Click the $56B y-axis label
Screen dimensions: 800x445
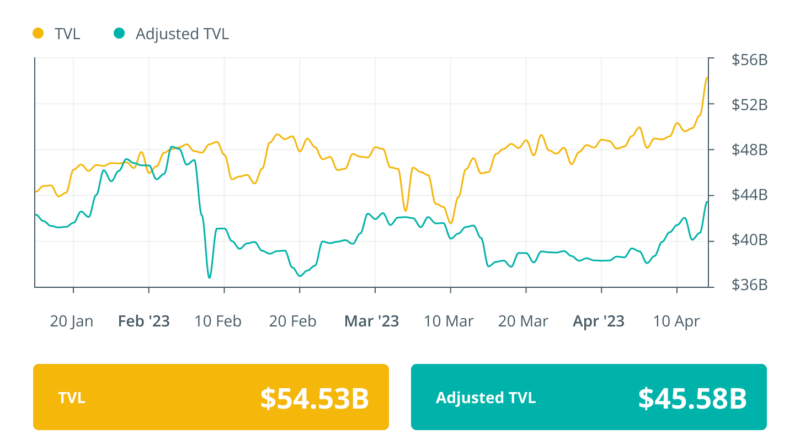pos(749,60)
